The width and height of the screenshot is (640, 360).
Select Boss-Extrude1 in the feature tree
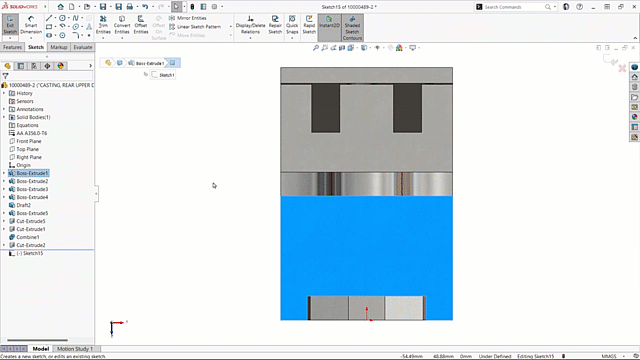pos(29,173)
